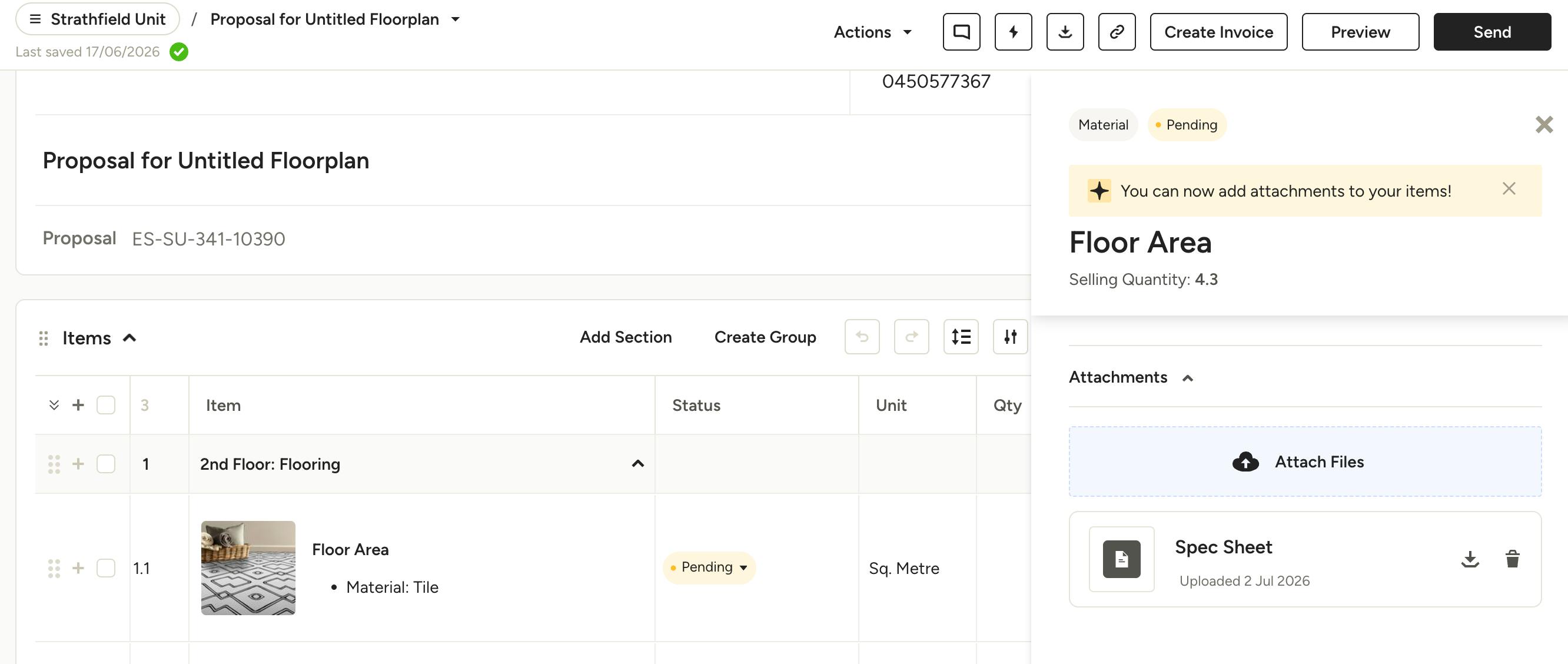Select the Floor Area row 1.1 checkbox
1568x664 pixels.
[106, 568]
